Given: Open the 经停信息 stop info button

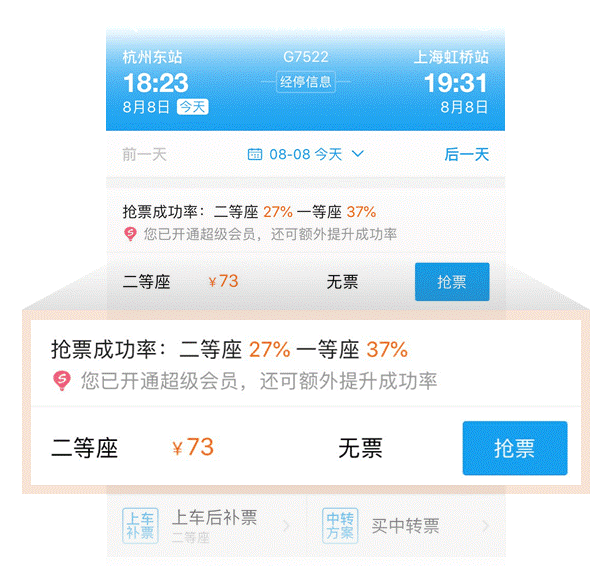Looking at the screenshot, I should point(305,83).
